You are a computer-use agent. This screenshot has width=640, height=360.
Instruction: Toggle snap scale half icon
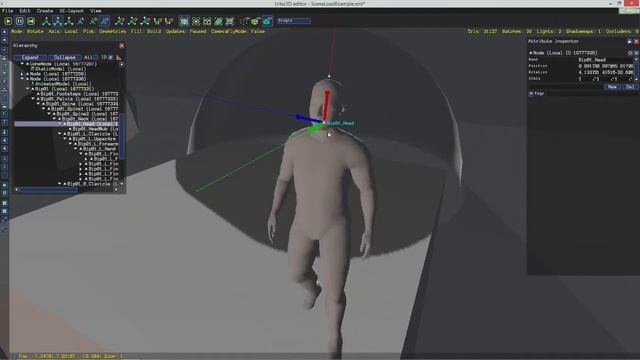(x=158, y=21)
